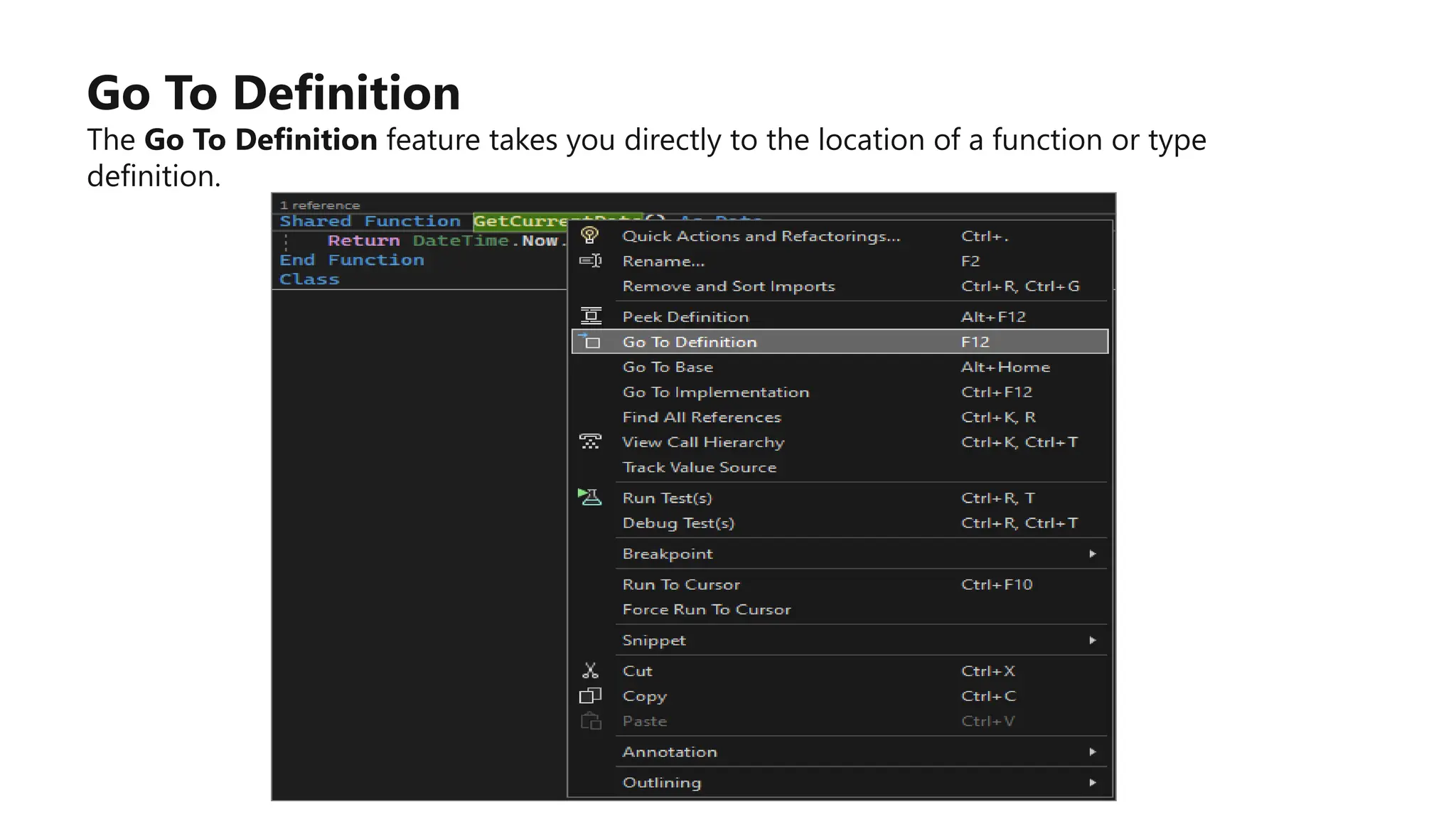Choose Debug Test(s)
The image size is (1456, 819).
pyautogui.click(x=840, y=523)
